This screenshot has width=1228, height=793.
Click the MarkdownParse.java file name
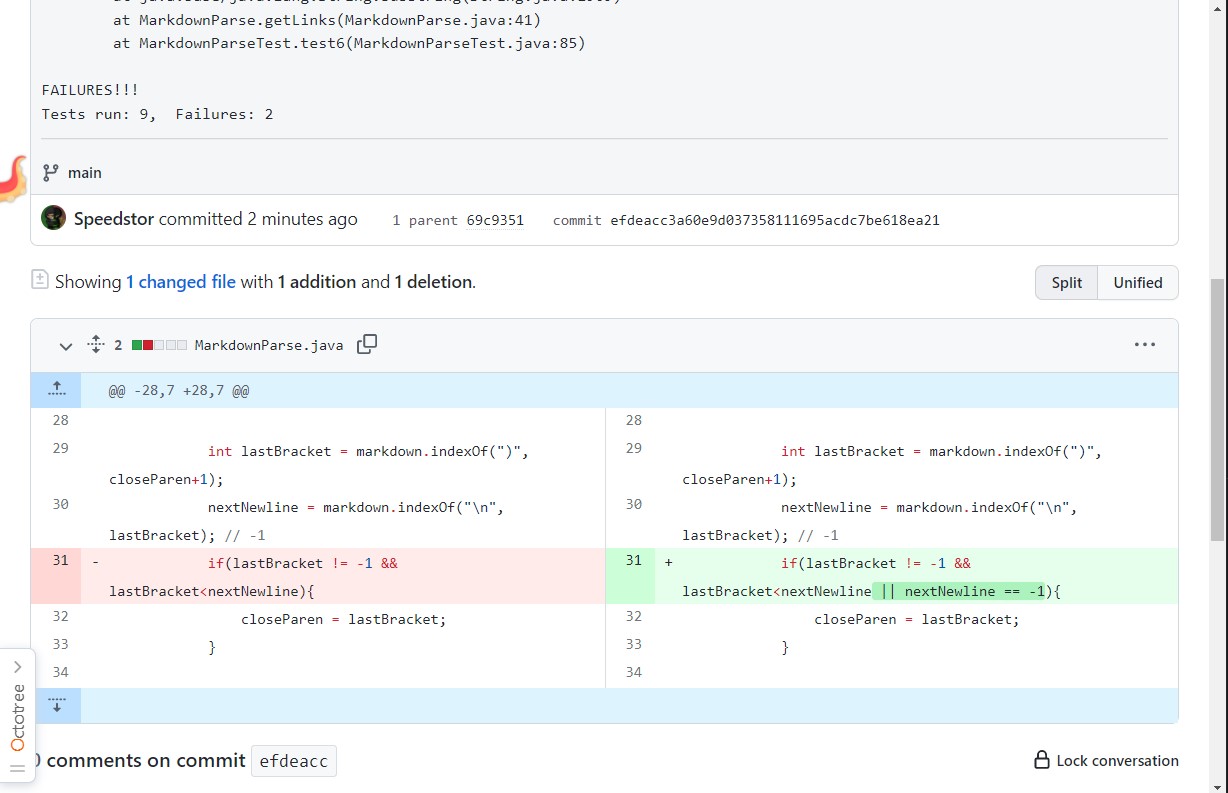pyautogui.click(x=268, y=345)
